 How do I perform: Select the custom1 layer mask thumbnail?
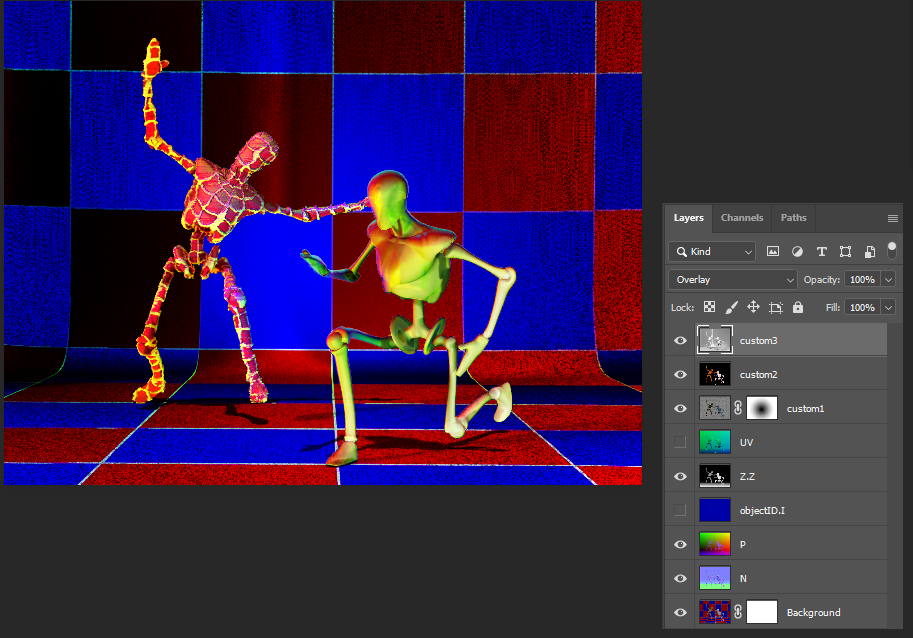(762, 409)
